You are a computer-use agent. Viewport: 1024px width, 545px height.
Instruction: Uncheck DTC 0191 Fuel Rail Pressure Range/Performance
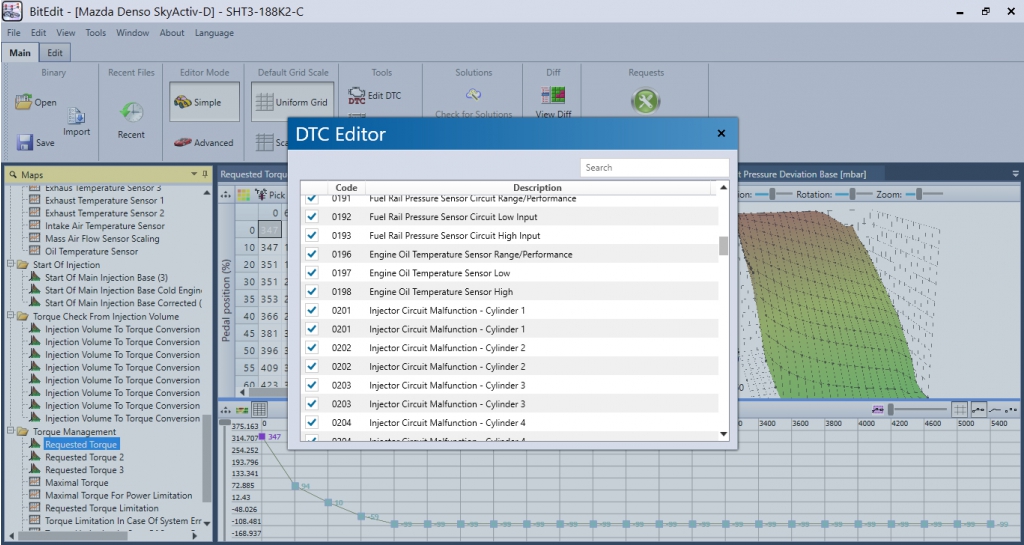pyautogui.click(x=312, y=198)
